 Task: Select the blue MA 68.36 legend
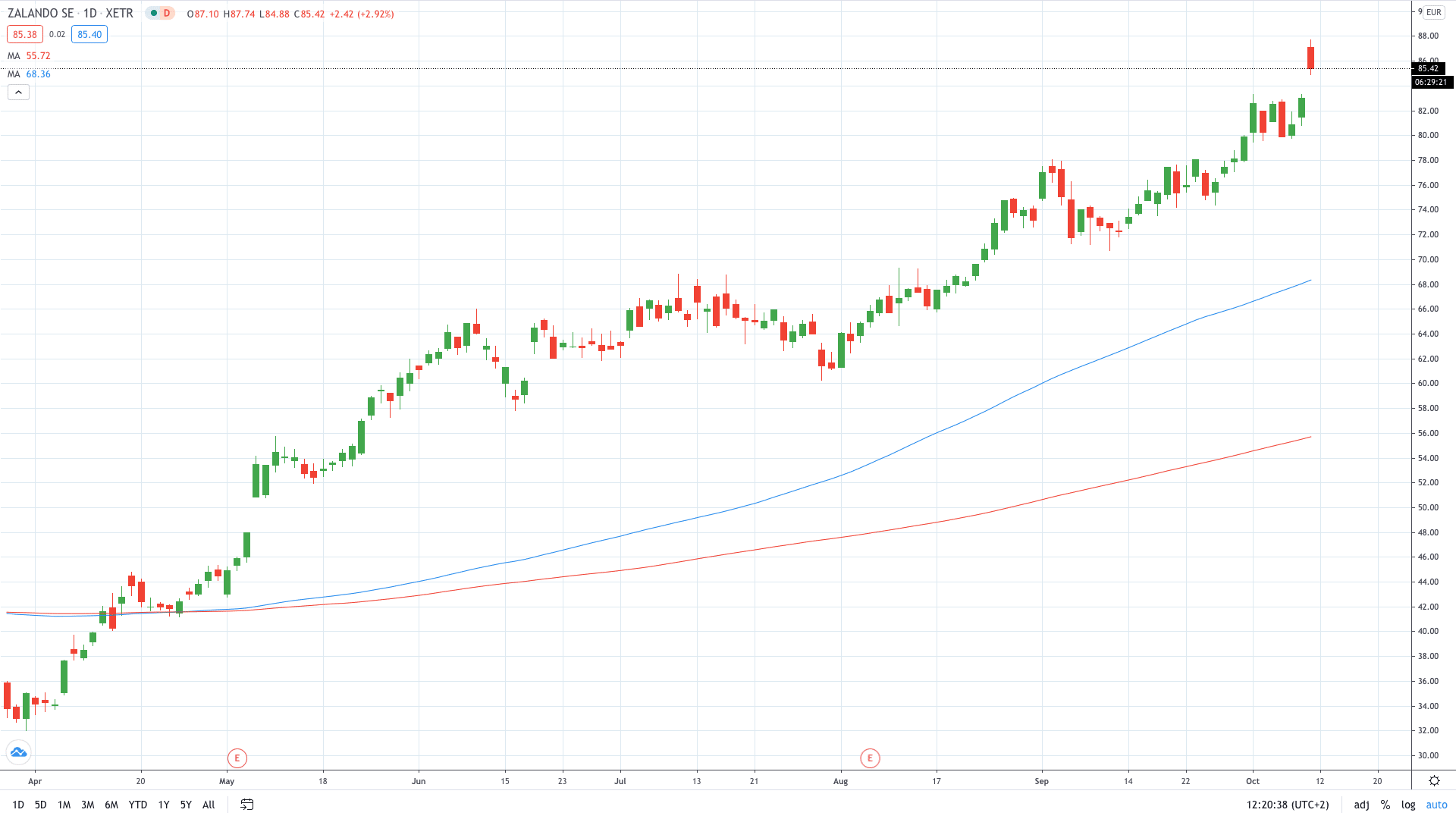pyautogui.click(x=29, y=74)
